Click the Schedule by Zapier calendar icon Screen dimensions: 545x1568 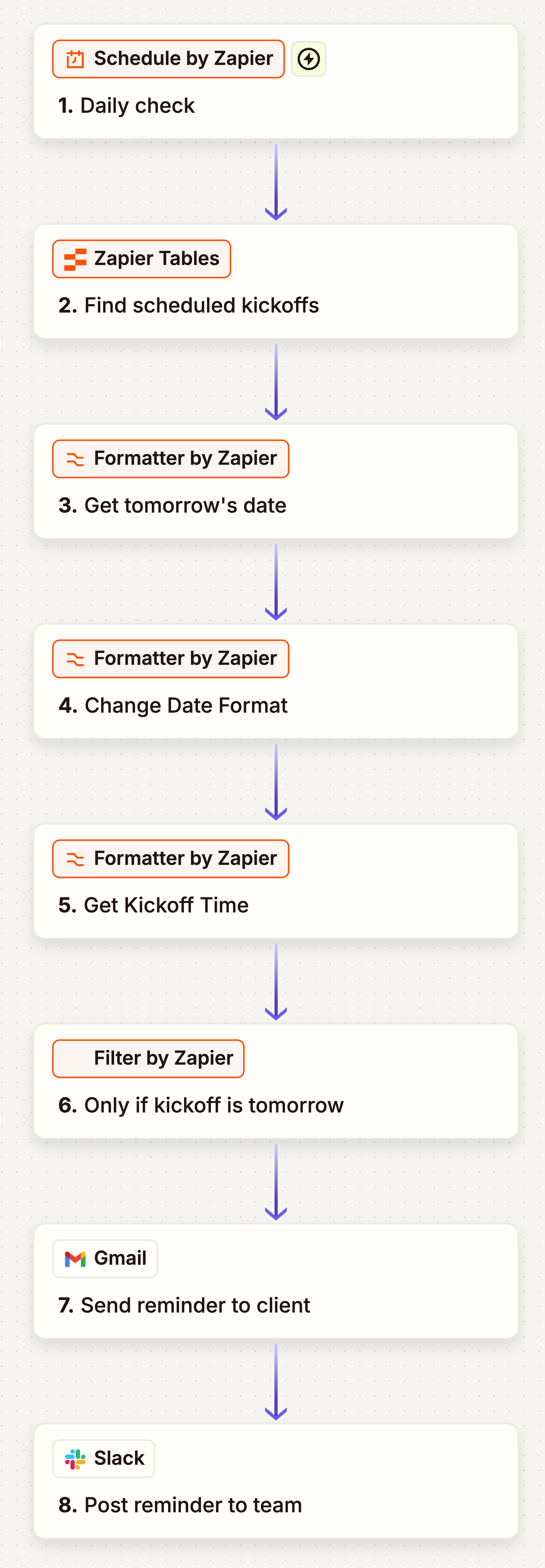75,59
